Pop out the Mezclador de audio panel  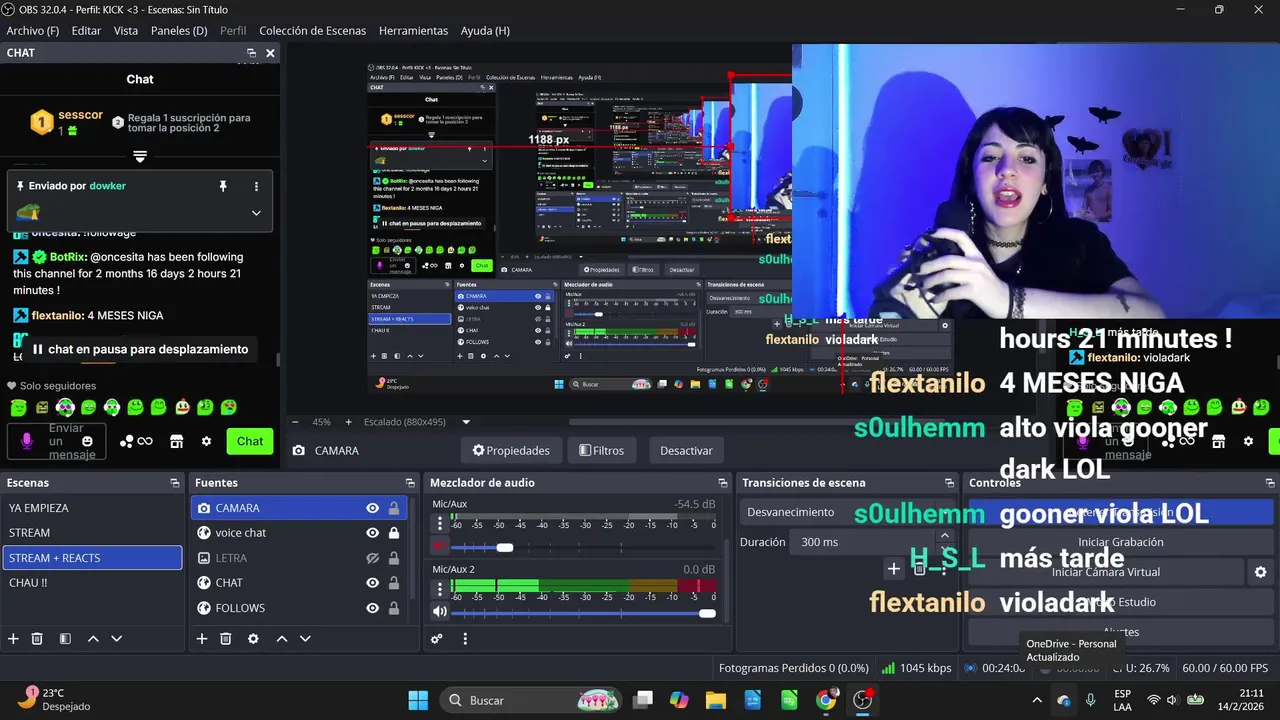(x=723, y=483)
